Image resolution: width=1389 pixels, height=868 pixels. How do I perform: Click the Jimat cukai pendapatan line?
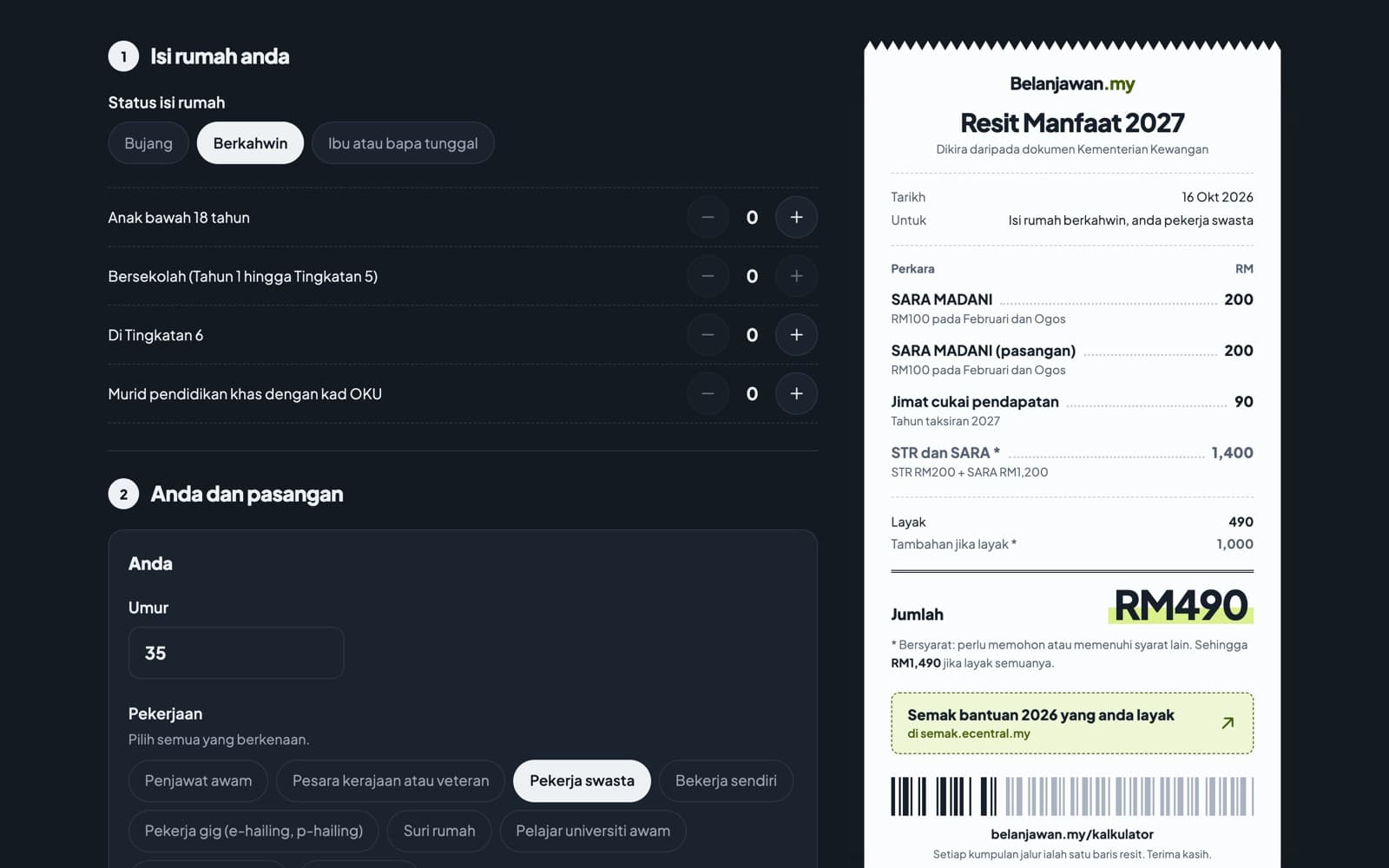point(1072,411)
